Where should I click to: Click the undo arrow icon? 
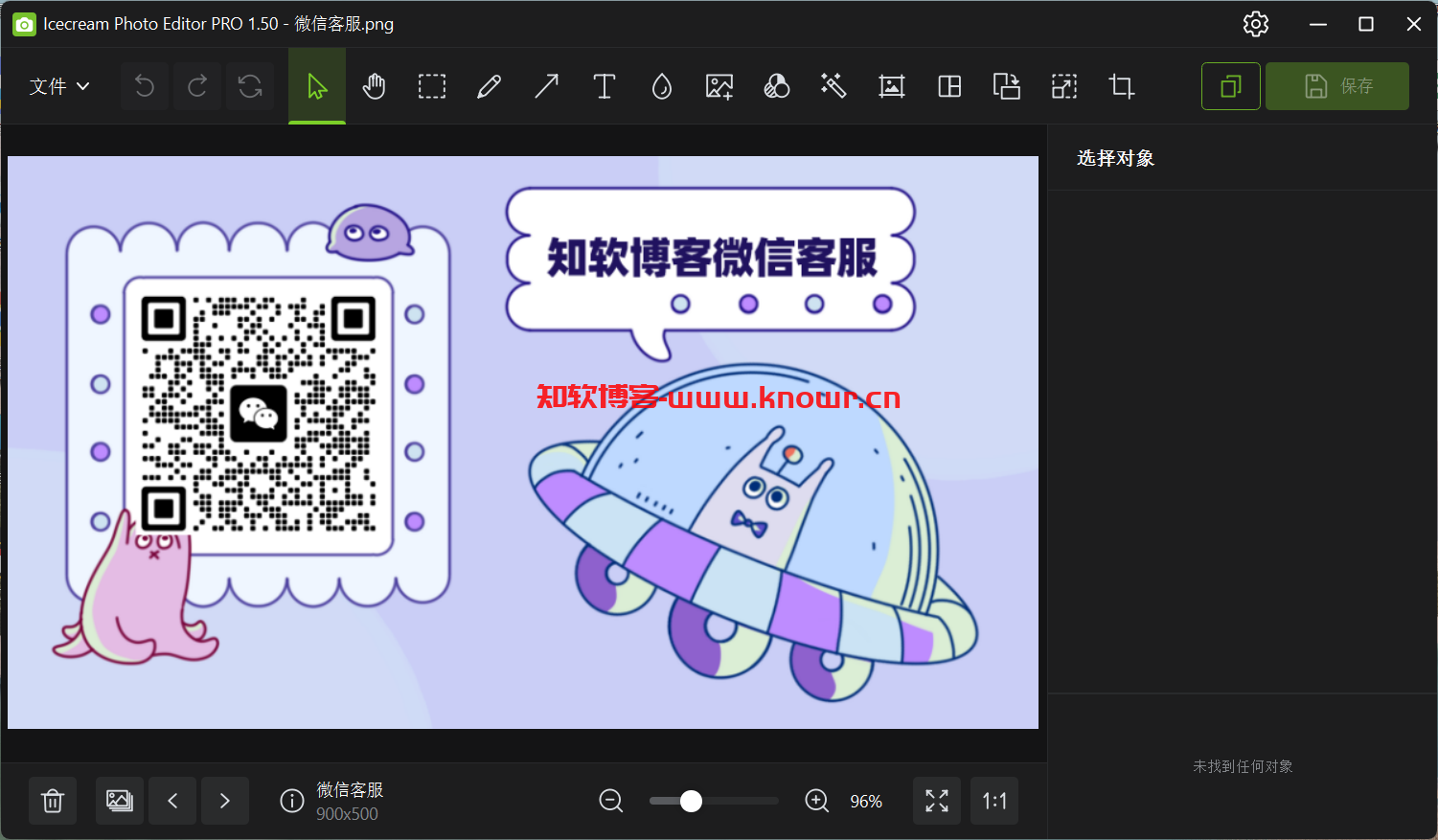[x=145, y=86]
